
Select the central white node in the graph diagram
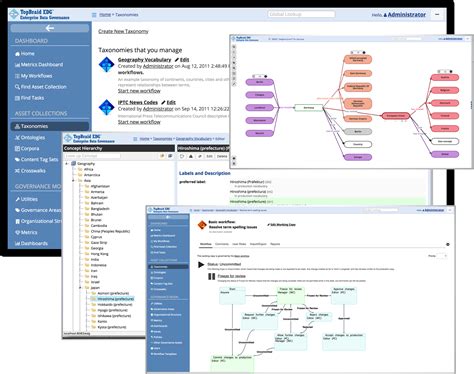point(309,108)
